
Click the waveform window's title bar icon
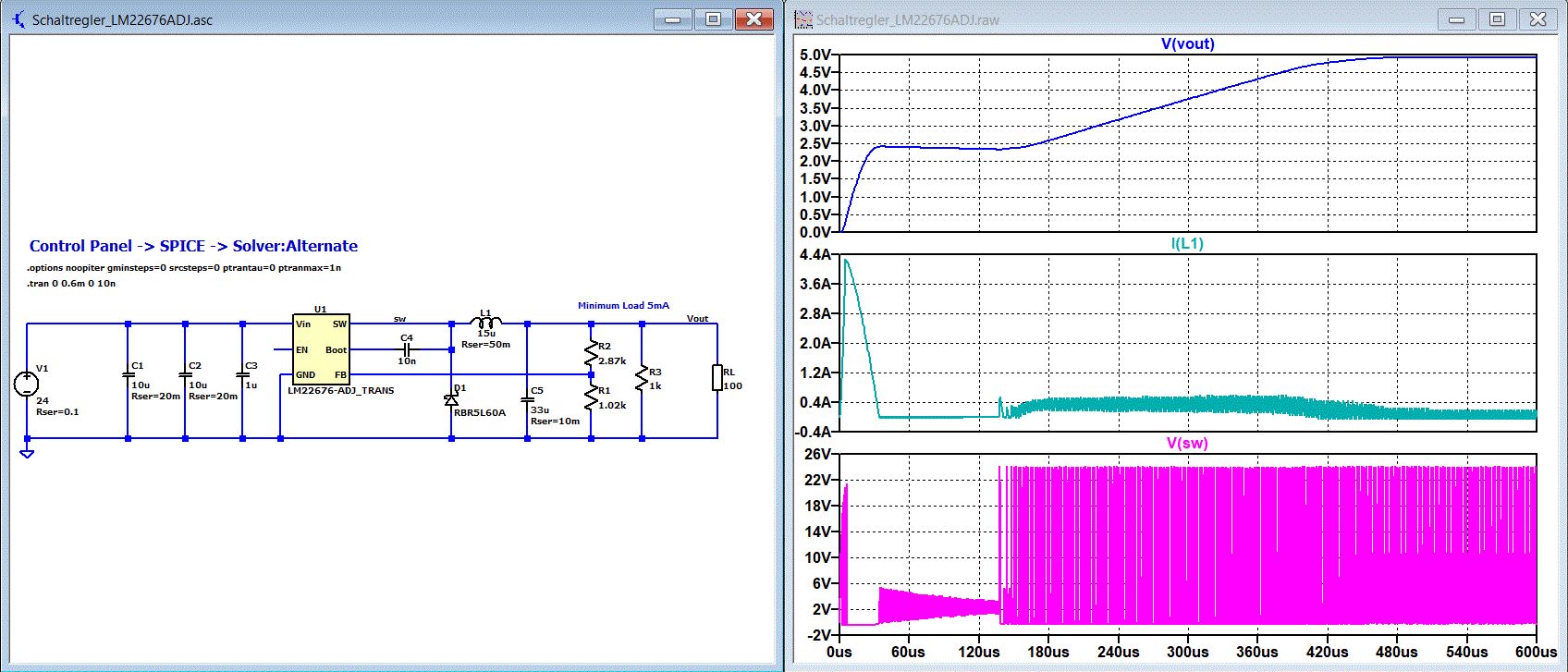[802, 19]
